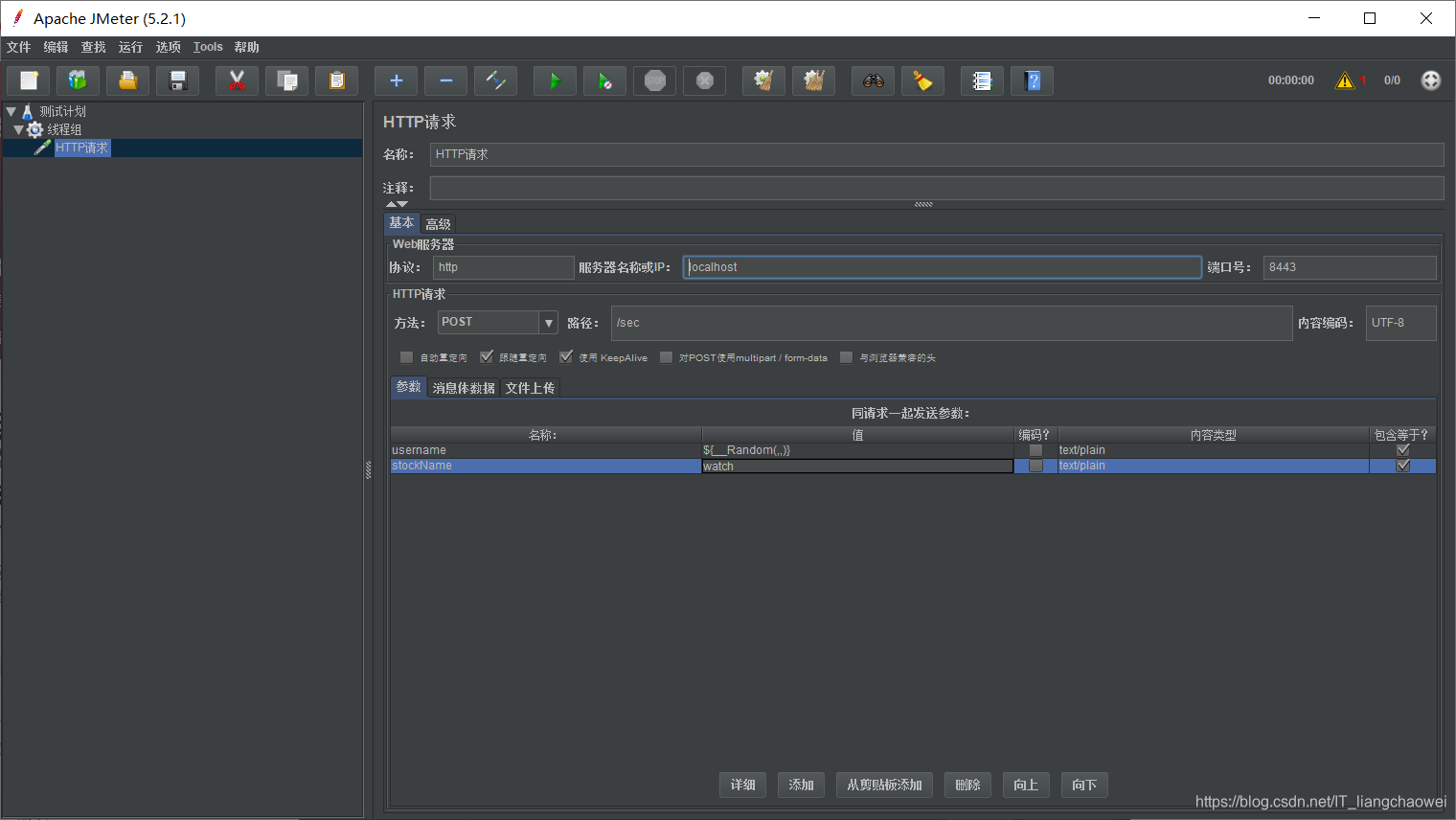Viewport: 1456px width, 820px height.
Task: Click the Shutdown test toolbar icon
Action: coord(704,81)
